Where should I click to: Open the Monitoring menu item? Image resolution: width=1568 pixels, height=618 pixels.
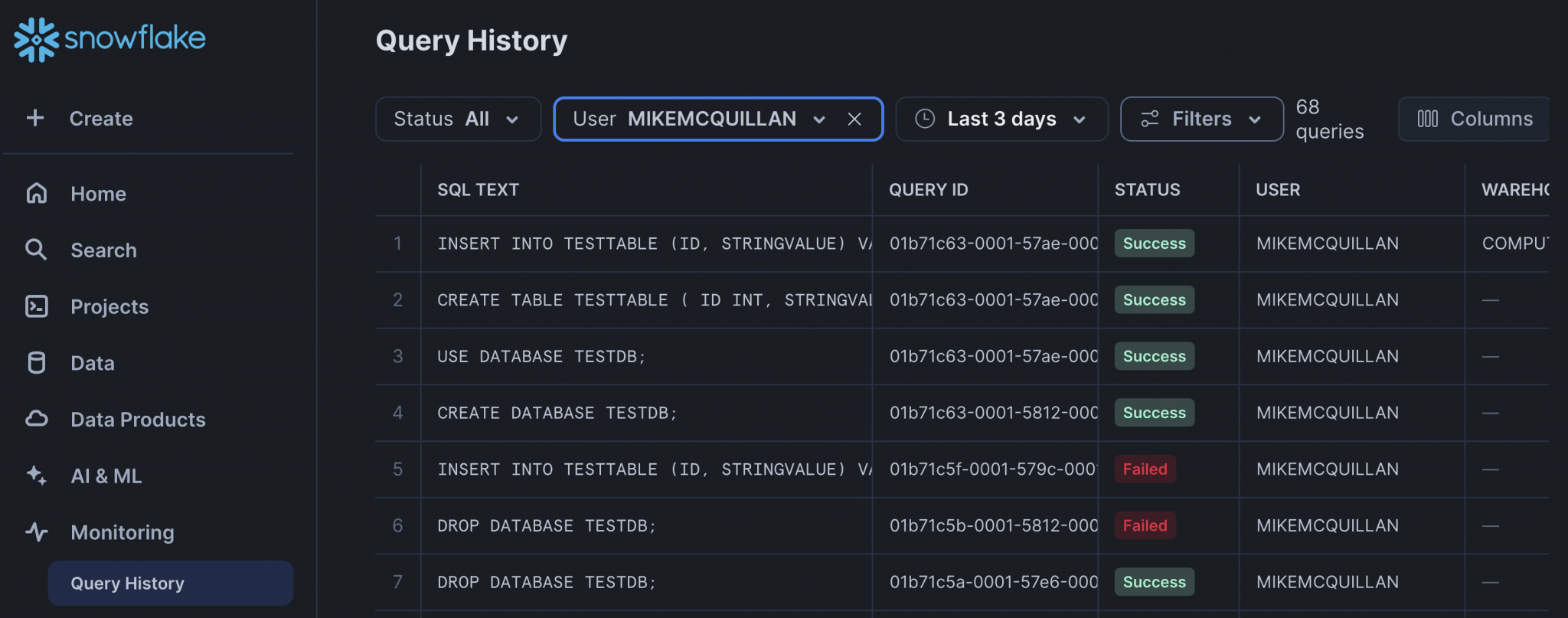click(122, 532)
